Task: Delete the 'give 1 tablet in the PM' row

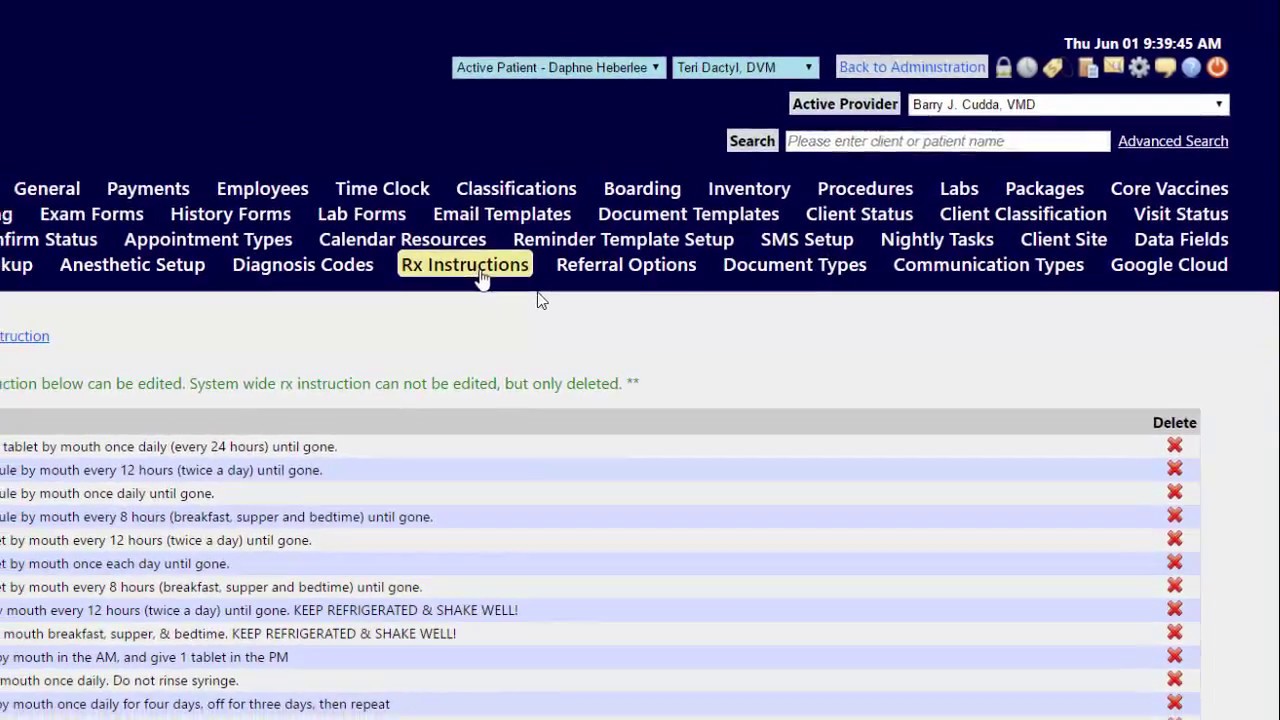Action: click(1175, 656)
